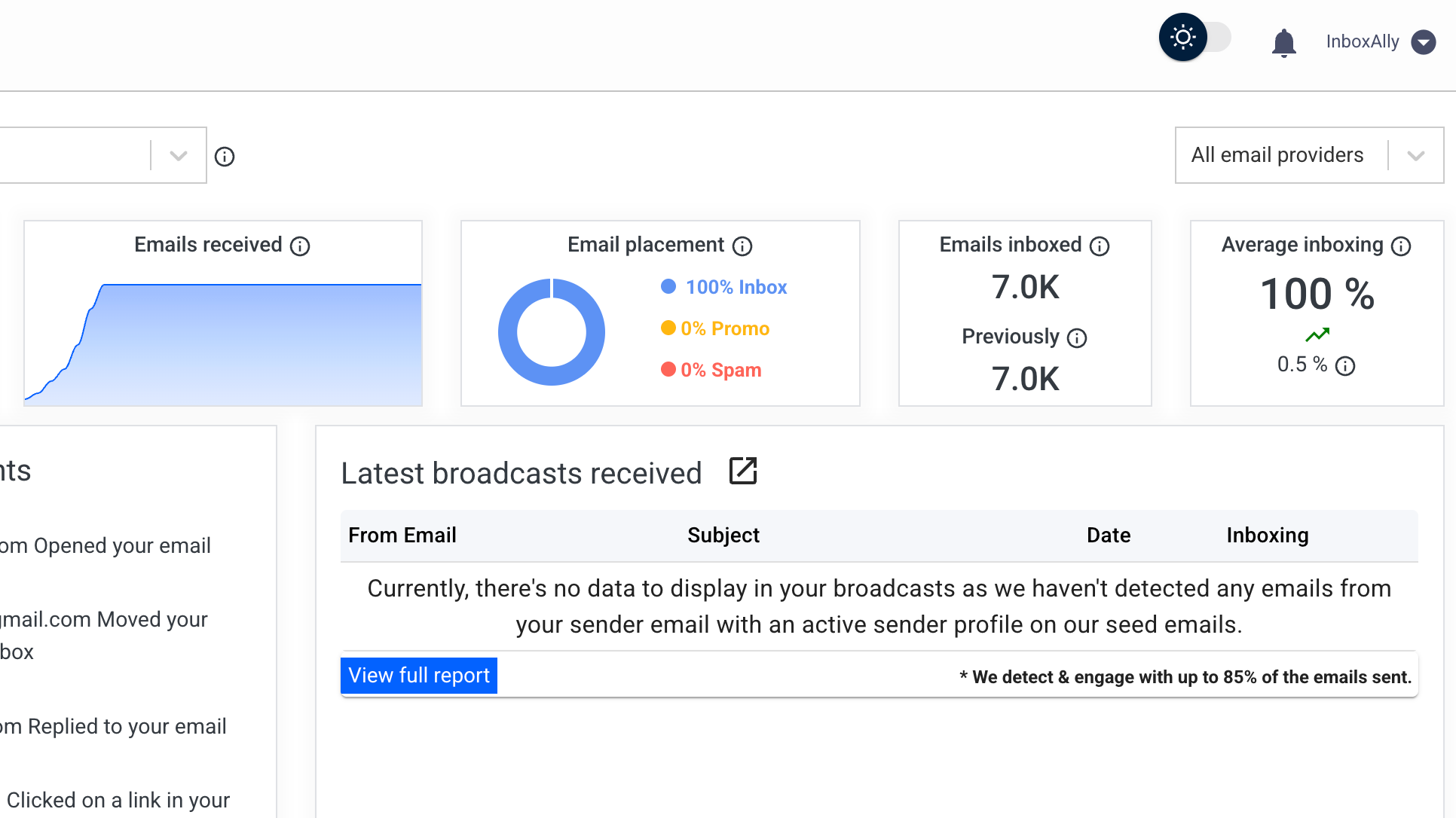Click the green upward trend arrow
The height and width of the screenshot is (818, 1456).
click(x=1317, y=335)
